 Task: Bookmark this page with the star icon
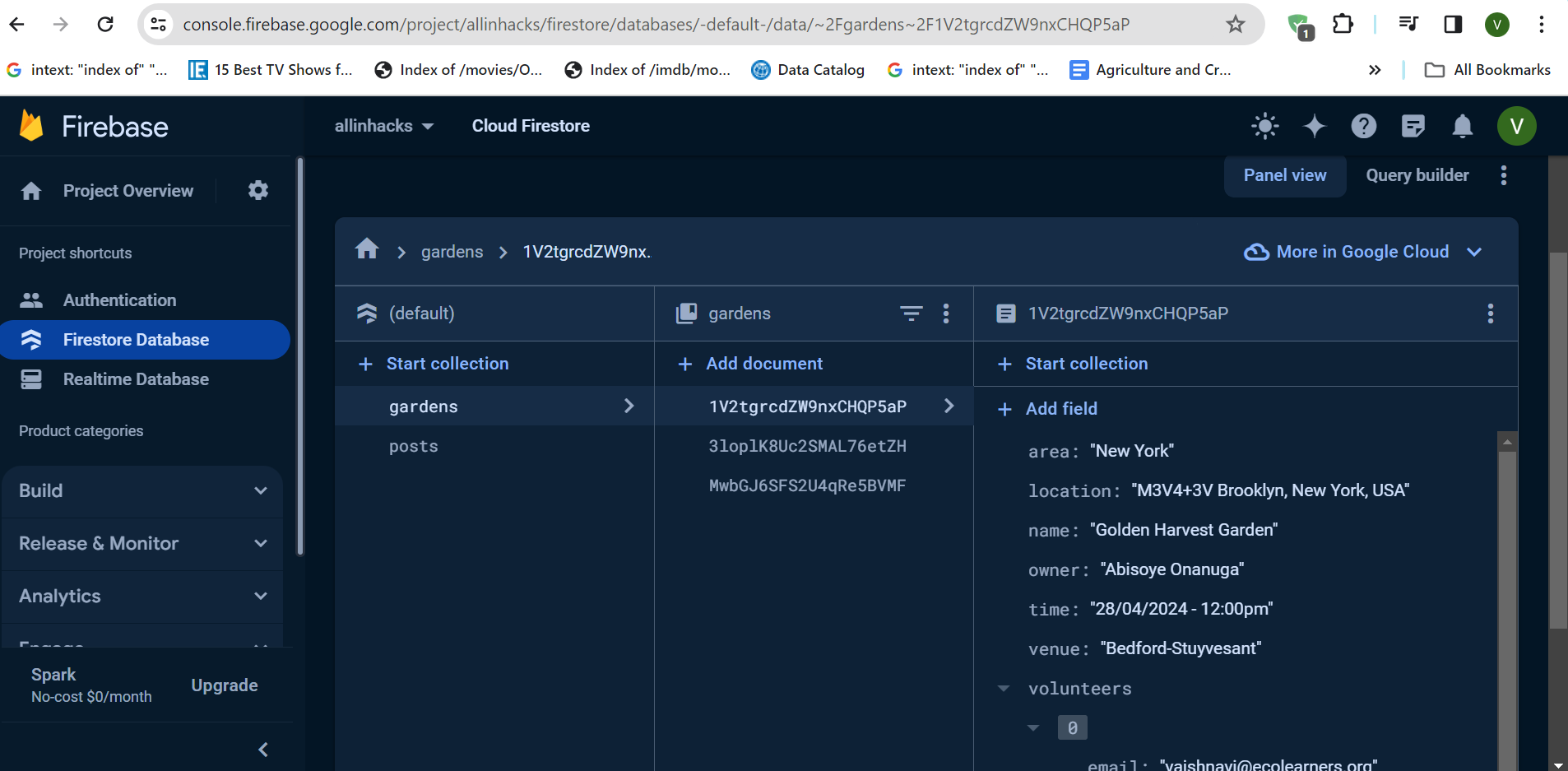(1236, 25)
